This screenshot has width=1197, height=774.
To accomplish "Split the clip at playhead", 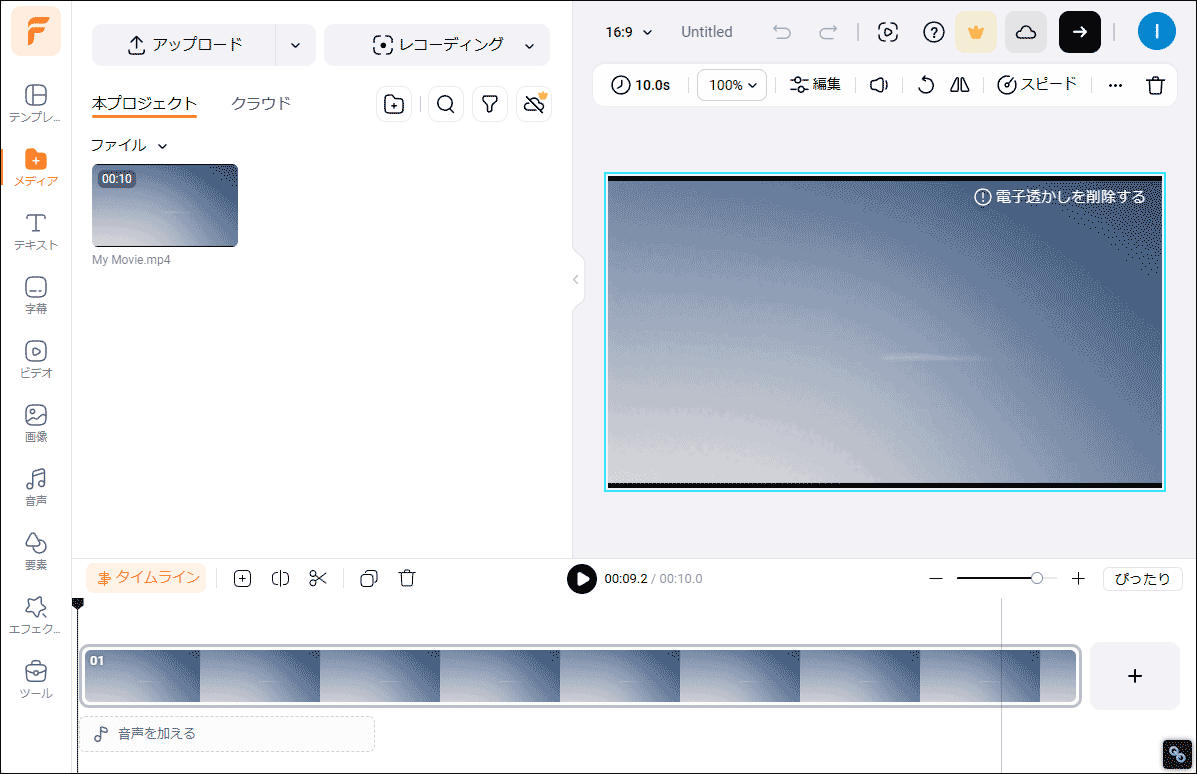I will click(280, 579).
